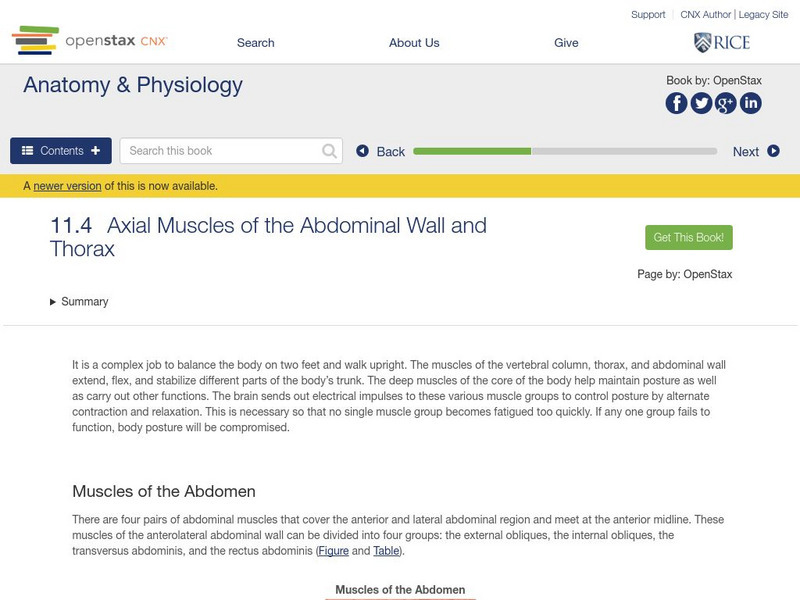Click the LinkedIn share icon
The width and height of the screenshot is (800, 600).
pos(750,103)
